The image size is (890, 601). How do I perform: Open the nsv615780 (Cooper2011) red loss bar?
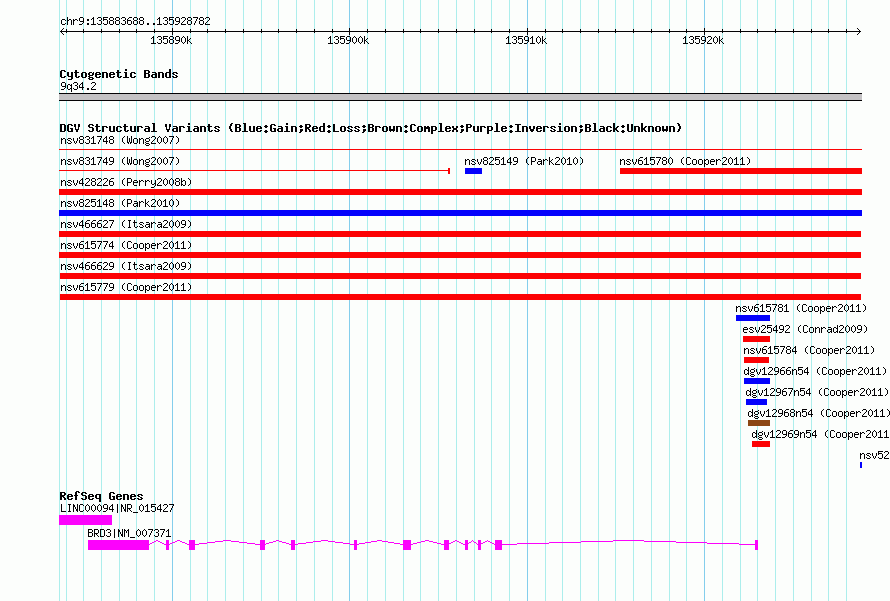[741, 171]
